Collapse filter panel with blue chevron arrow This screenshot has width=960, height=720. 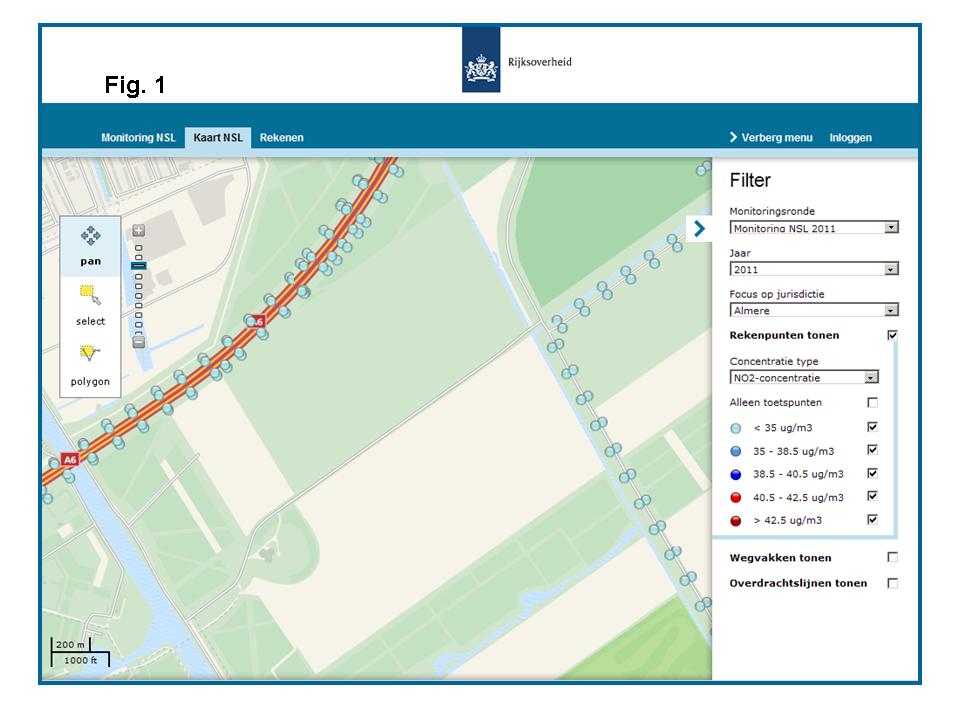[x=699, y=229]
